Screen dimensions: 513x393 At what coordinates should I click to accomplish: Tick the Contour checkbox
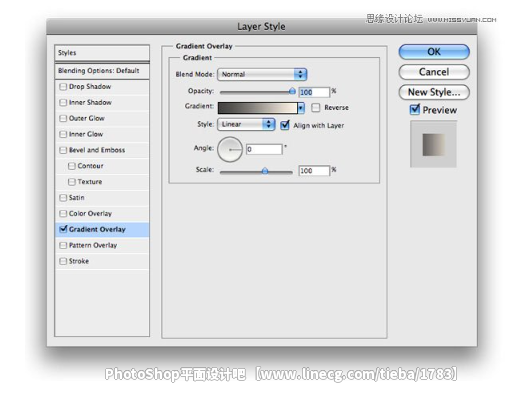click(71, 166)
